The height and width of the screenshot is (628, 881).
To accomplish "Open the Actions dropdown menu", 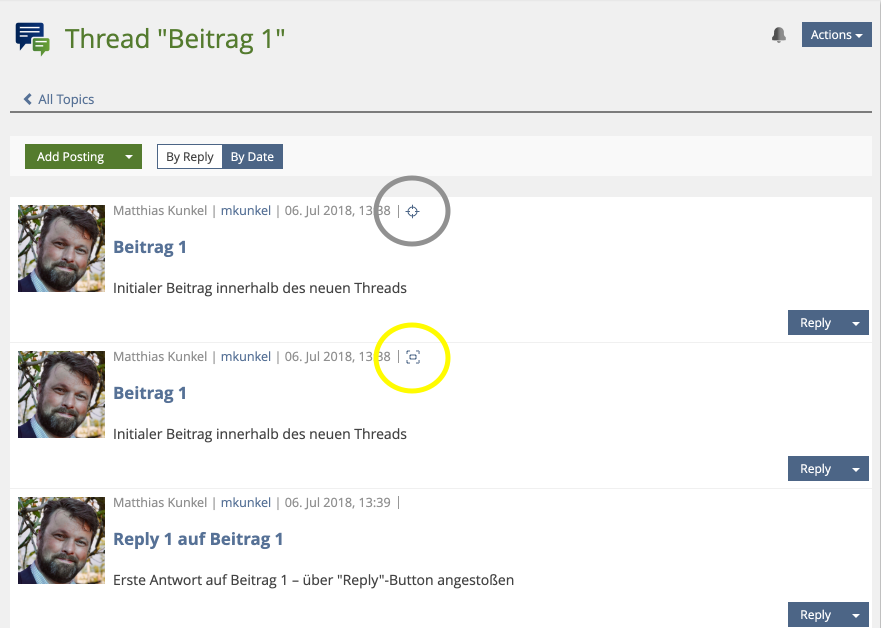I will 836,35.
